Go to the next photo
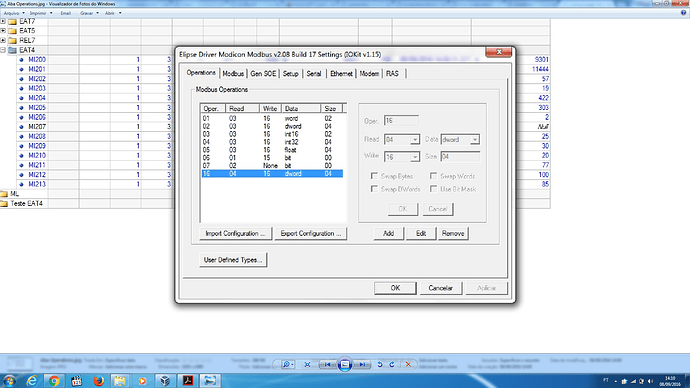This screenshot has height=388, width=690. tap(362, 364)
